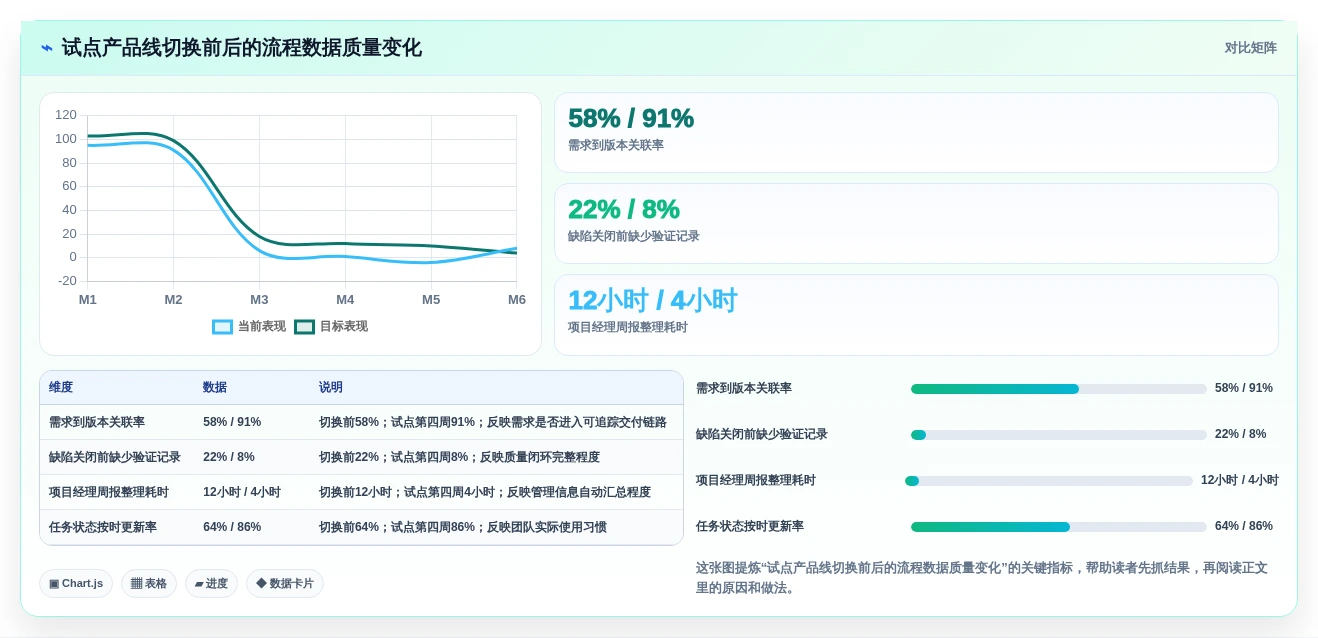Image resolution: width=1318 pixels, height=638 pixels.
Task: Click the 22% / 8% progress value label
Action: tap(1241, 435)
